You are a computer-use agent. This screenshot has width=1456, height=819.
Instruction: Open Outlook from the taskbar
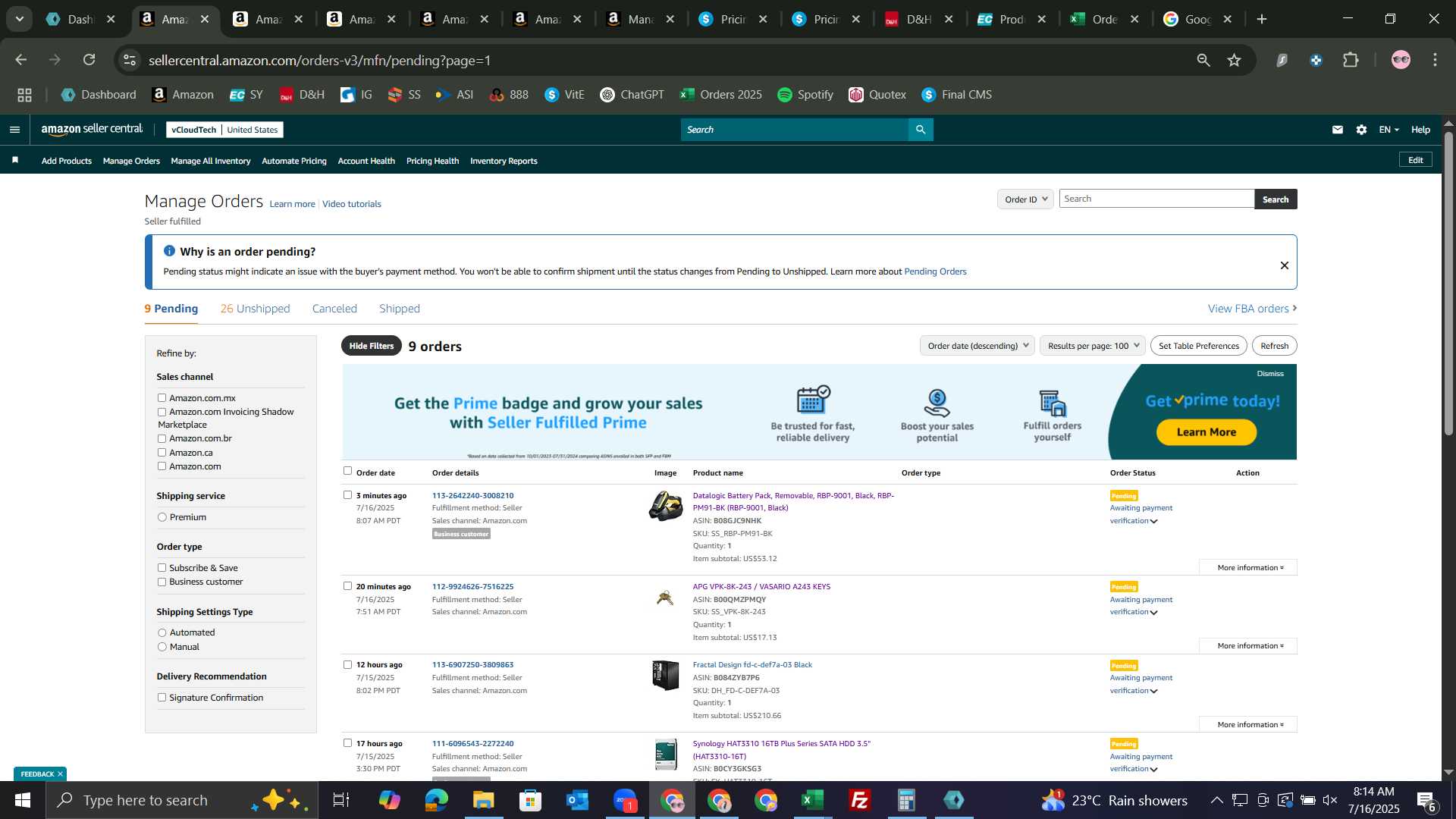[577, 800]
